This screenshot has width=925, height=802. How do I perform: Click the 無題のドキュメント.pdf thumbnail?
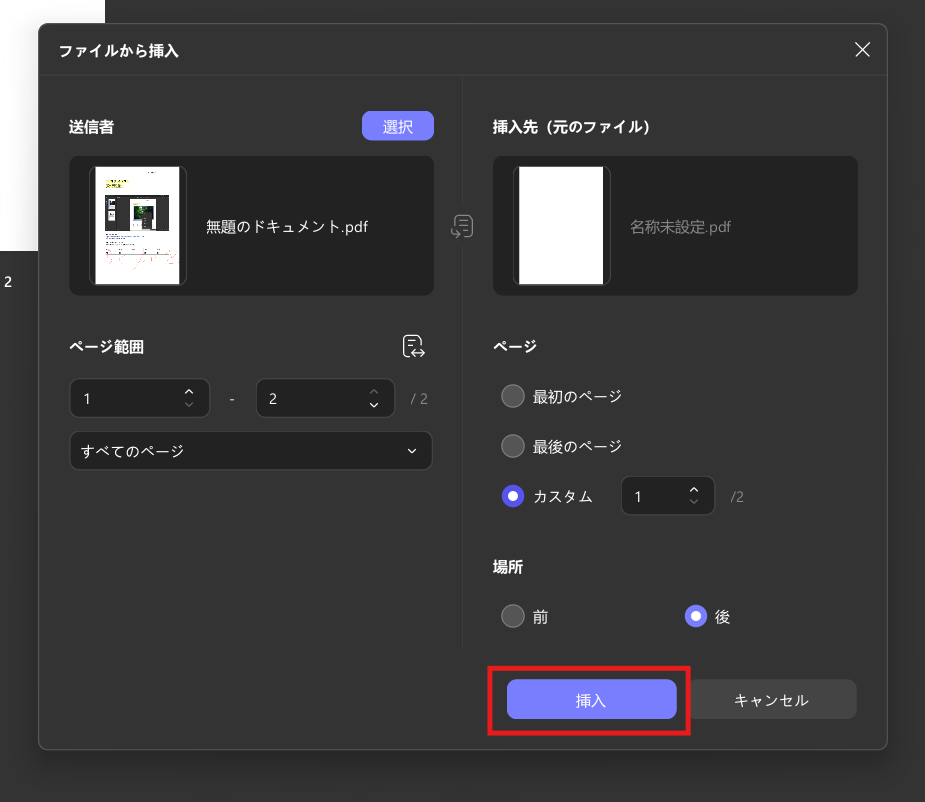[x=138, y=226]
